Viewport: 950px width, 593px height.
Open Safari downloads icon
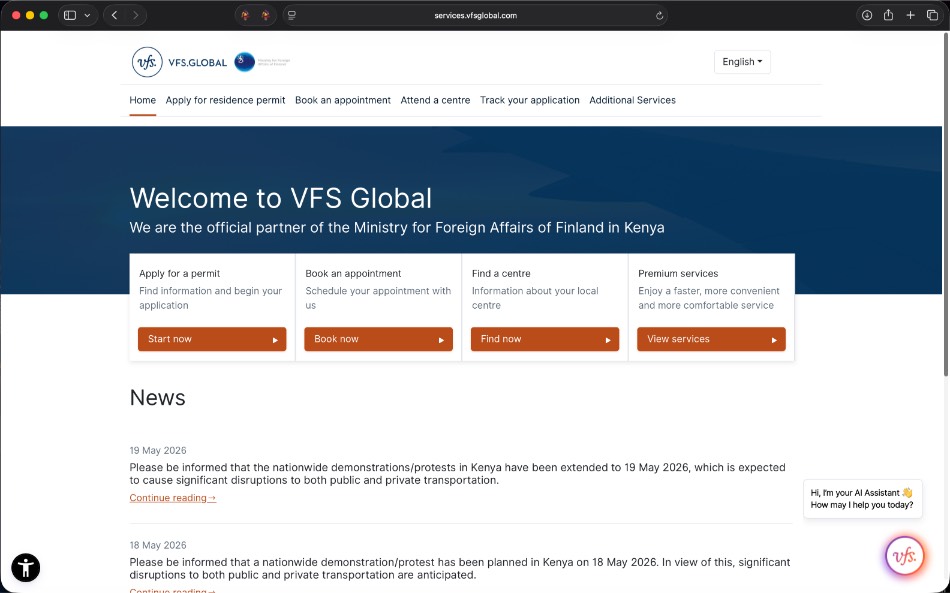[867, 16]
